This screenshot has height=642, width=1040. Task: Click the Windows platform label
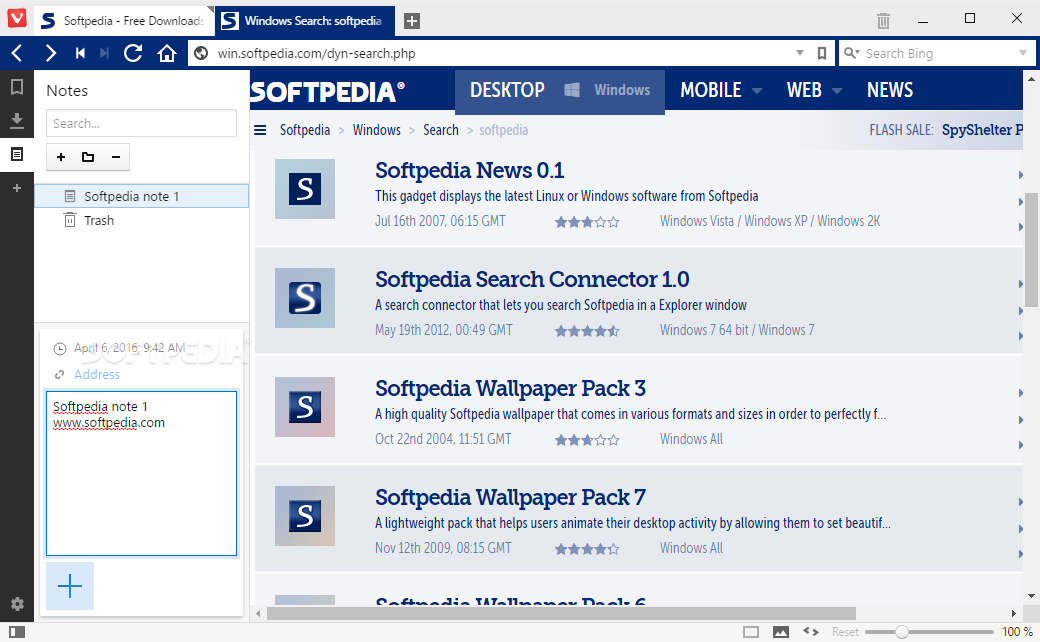[x=622, y=90]
